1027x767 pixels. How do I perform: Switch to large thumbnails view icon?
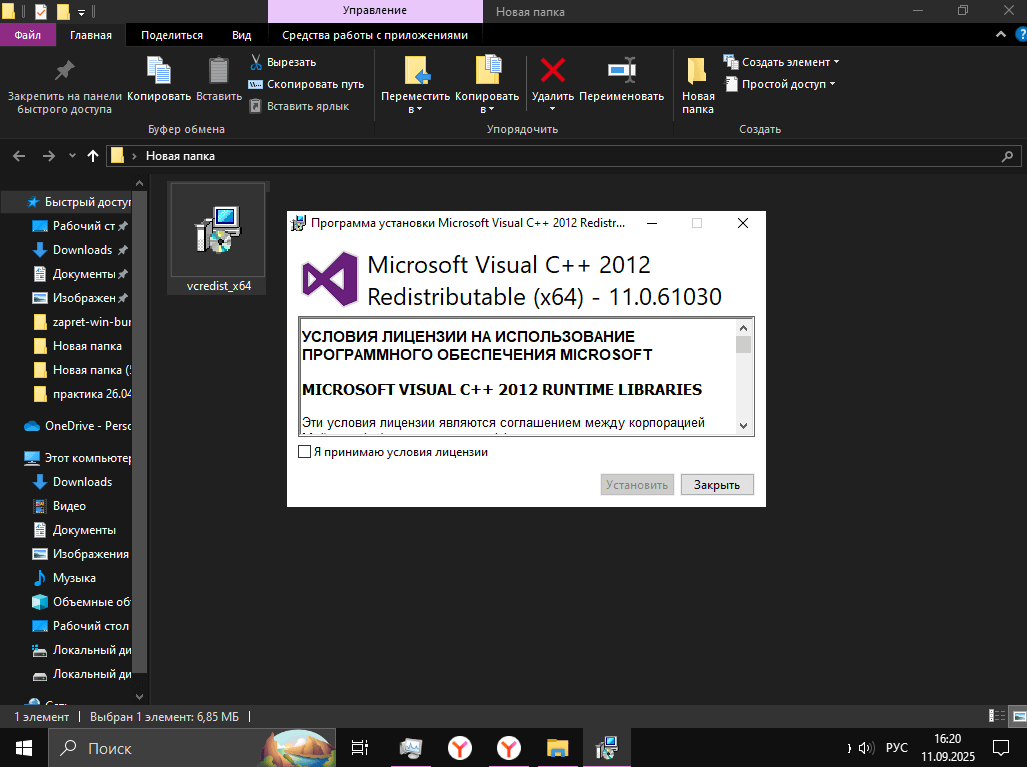1018,716
